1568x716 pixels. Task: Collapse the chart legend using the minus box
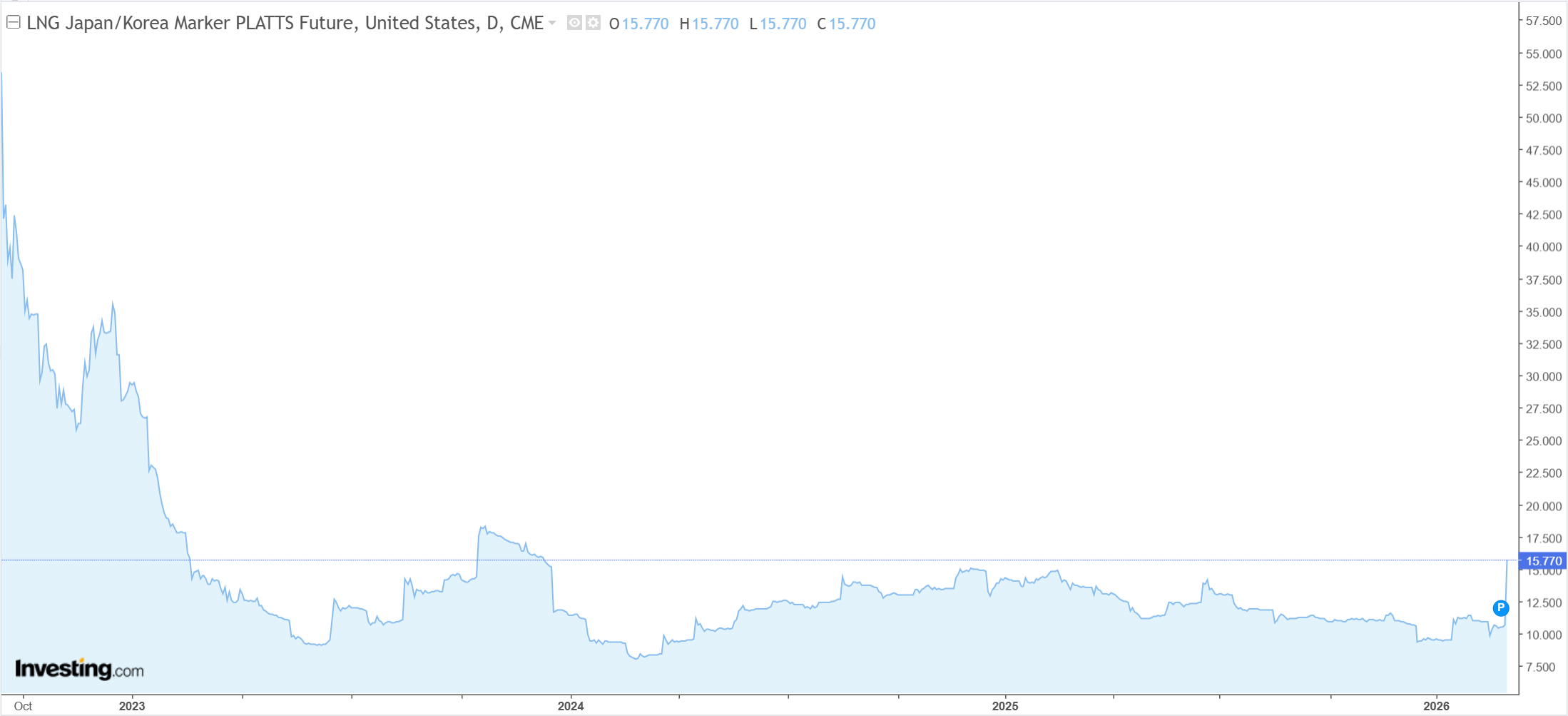(x=13, y=23)
